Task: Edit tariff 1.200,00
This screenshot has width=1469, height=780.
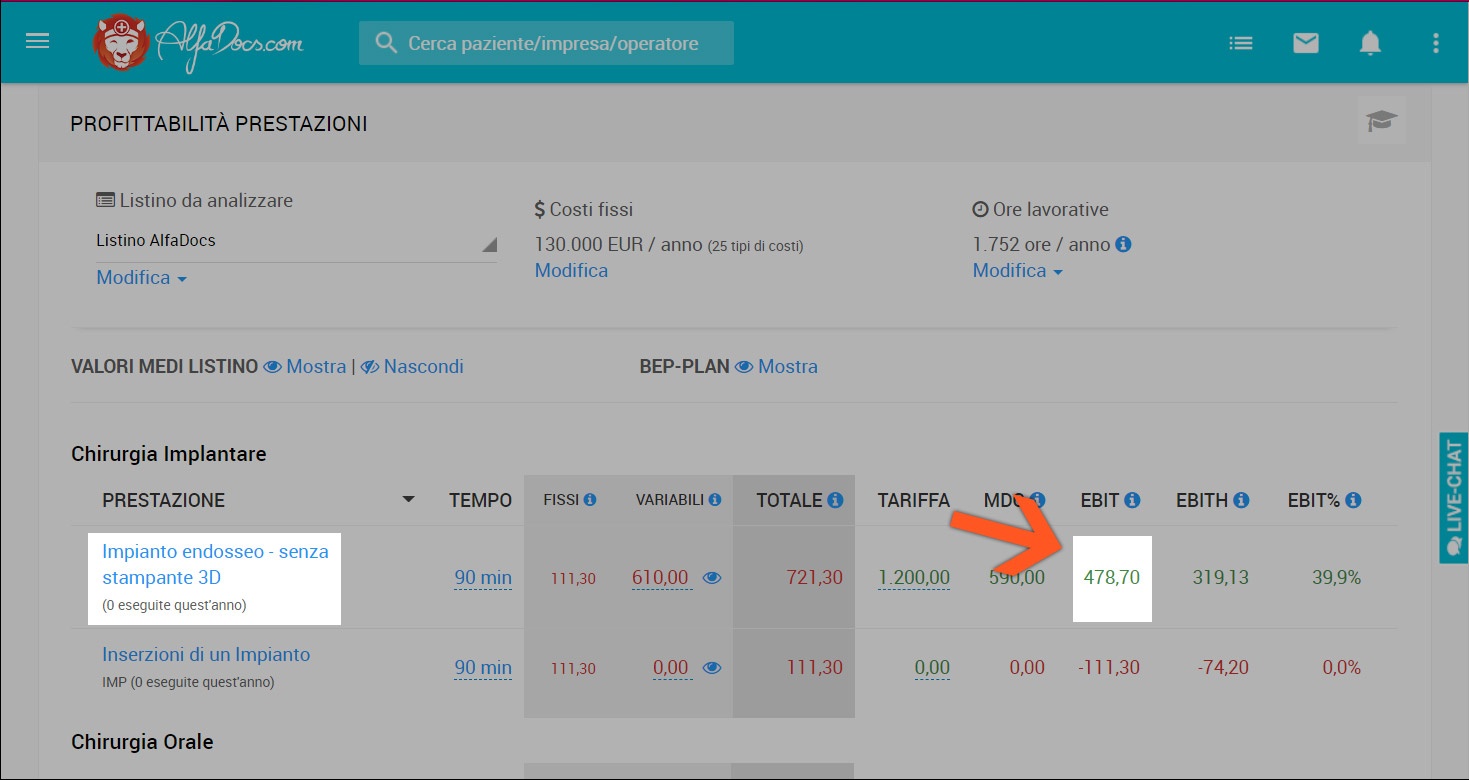Action: (x=914, y=577)
